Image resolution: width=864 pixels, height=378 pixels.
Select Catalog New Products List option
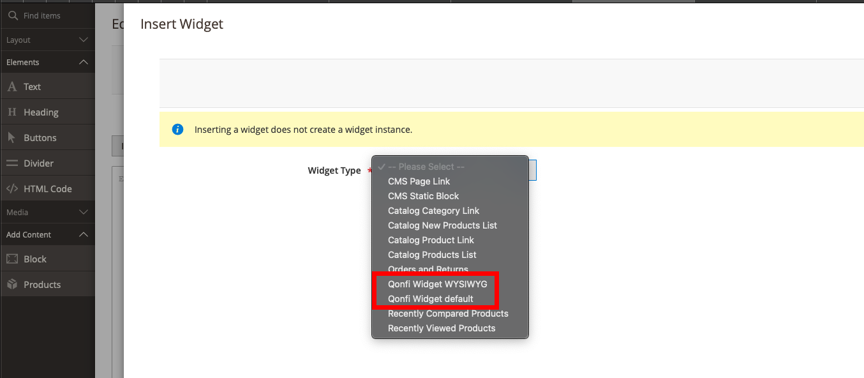(450, 225)
